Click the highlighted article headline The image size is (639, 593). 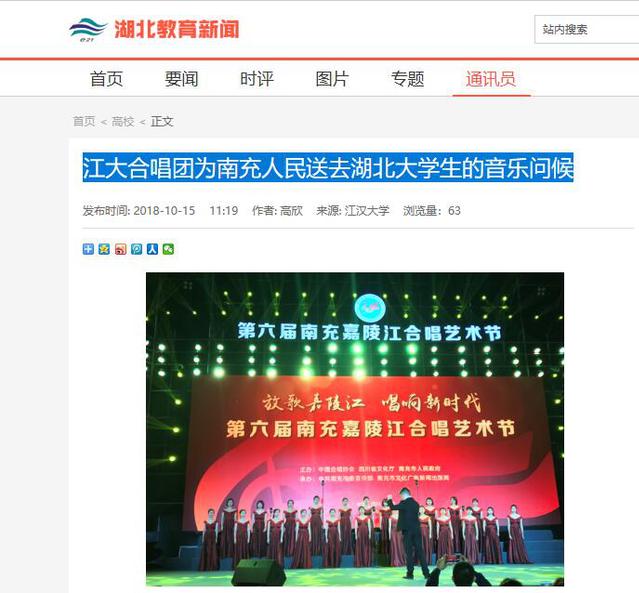pyautogui.click(x=328, y=168)
